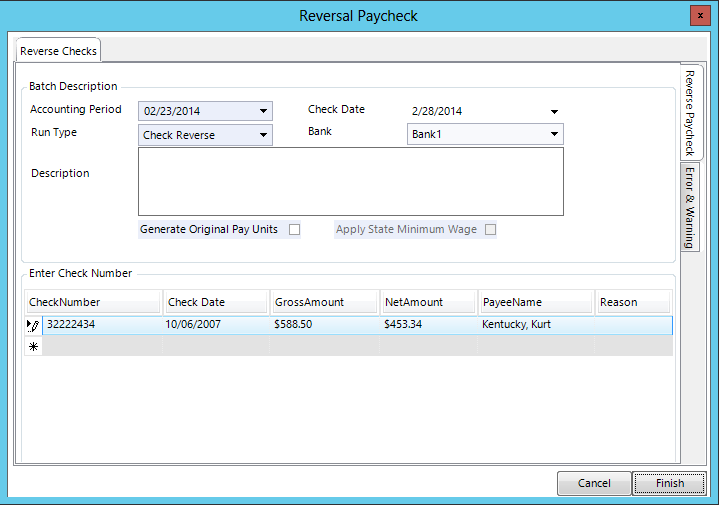Click the NetAmount column header
This screenshot has width=719, height=505.
tap(428, 302)
